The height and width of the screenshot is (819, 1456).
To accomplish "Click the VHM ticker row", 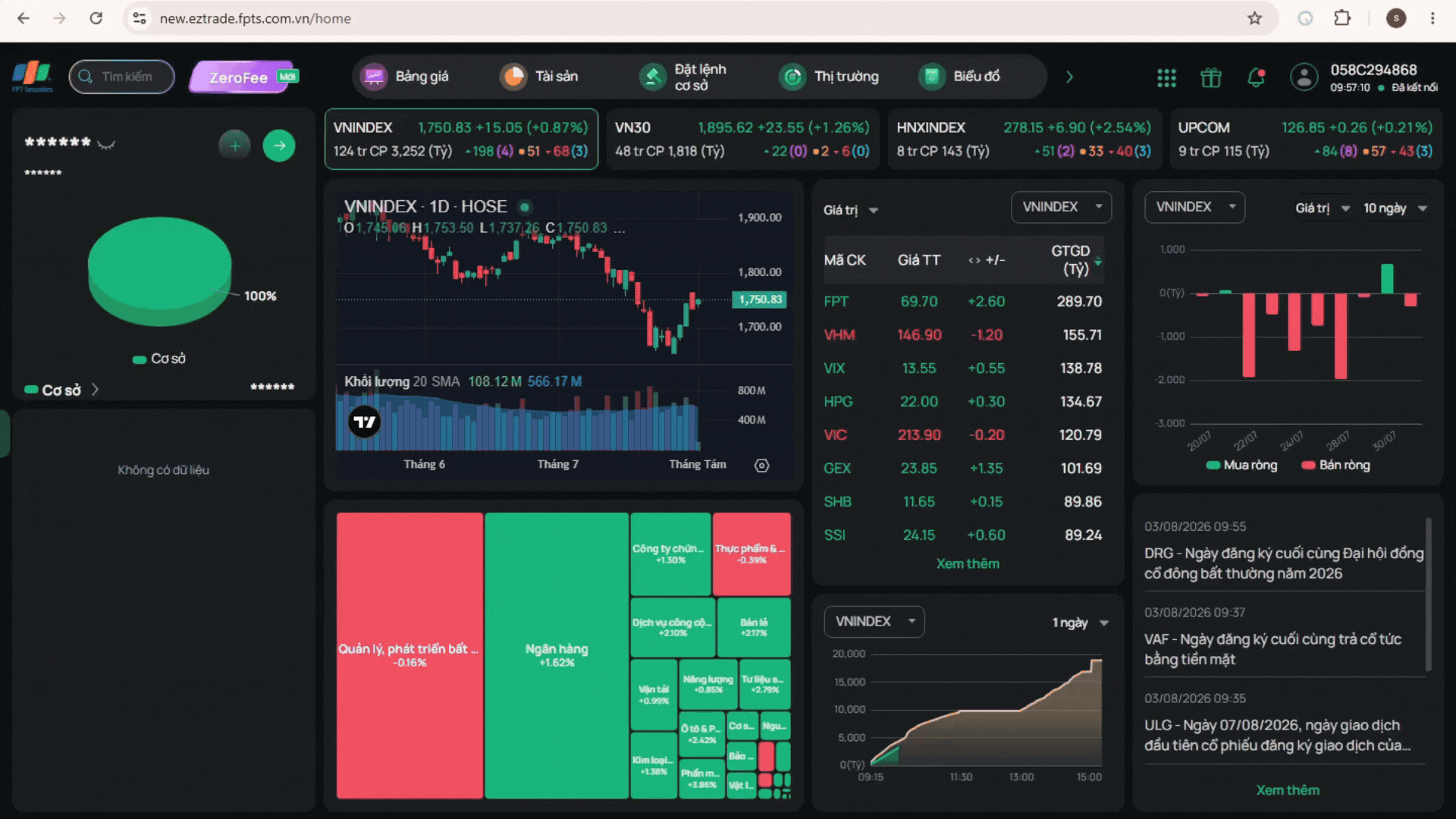I will [963, 334].
